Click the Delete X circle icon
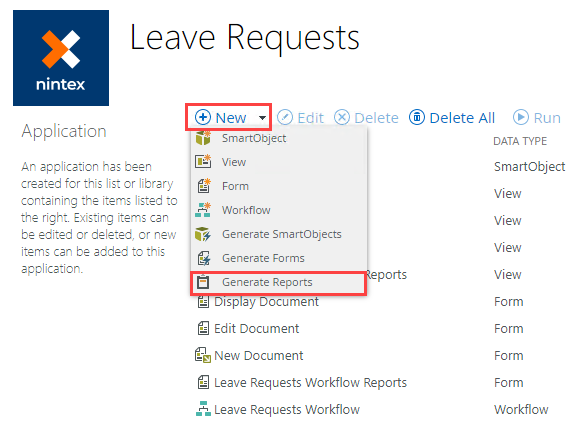 click(342, 118)
